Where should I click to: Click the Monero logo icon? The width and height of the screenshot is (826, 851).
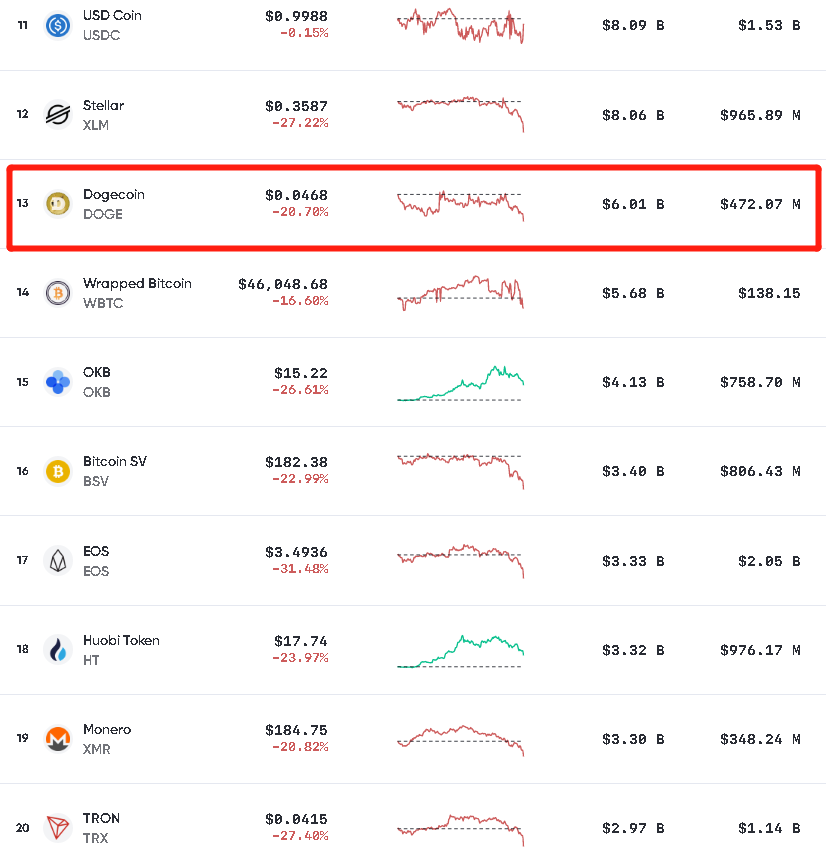tap(58, 739)
